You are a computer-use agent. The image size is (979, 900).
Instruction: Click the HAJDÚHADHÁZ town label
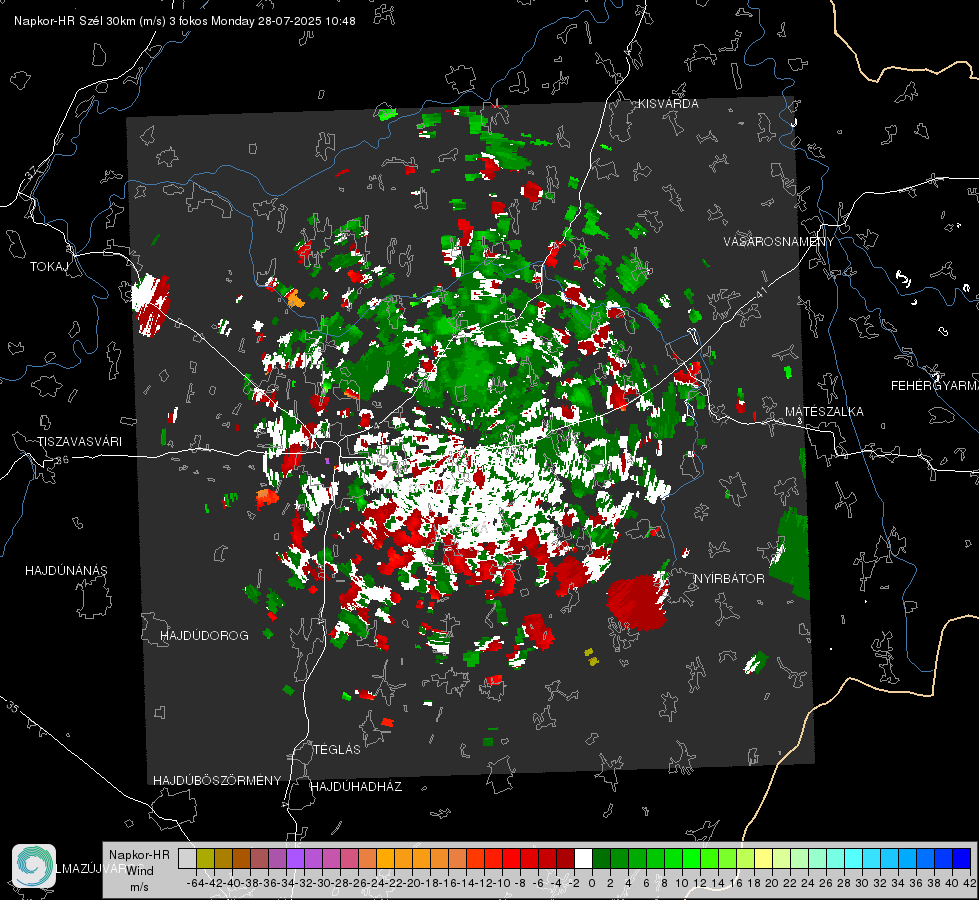[x=356, y=787]
